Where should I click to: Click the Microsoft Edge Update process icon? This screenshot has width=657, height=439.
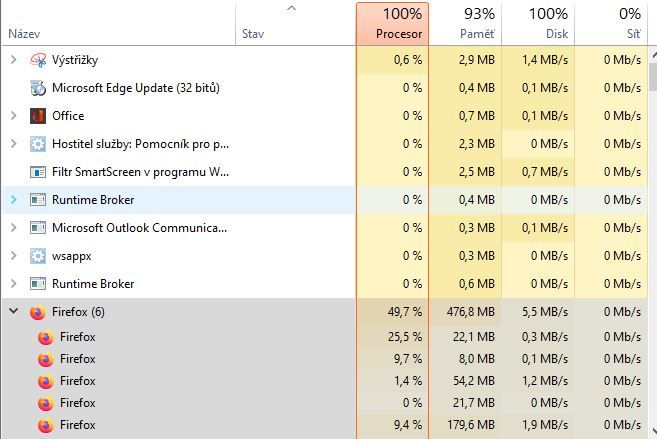coord(38,88)
